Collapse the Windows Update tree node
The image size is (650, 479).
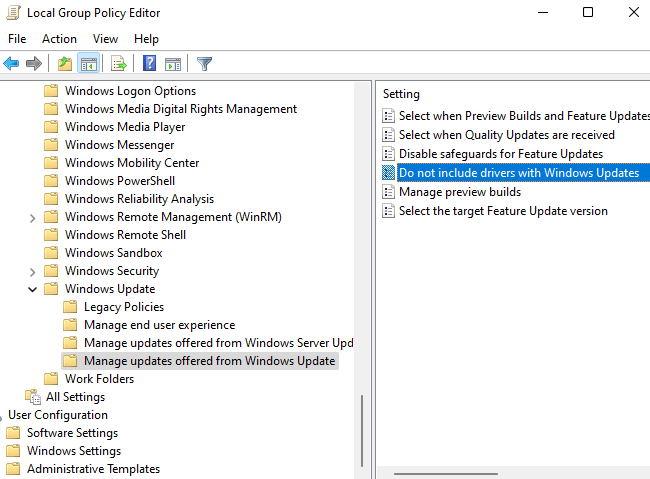[x=33, y=289]
